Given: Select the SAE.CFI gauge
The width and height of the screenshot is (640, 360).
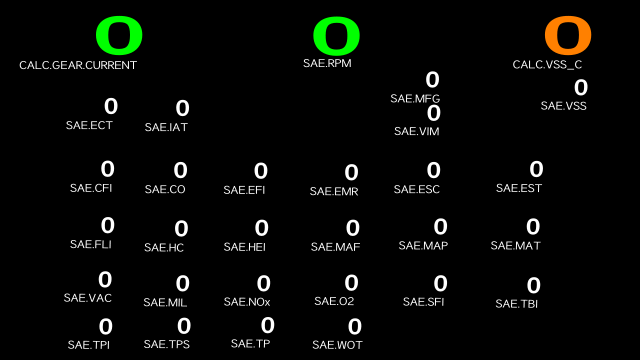Looking at the screenshot, I should point(107,169).
